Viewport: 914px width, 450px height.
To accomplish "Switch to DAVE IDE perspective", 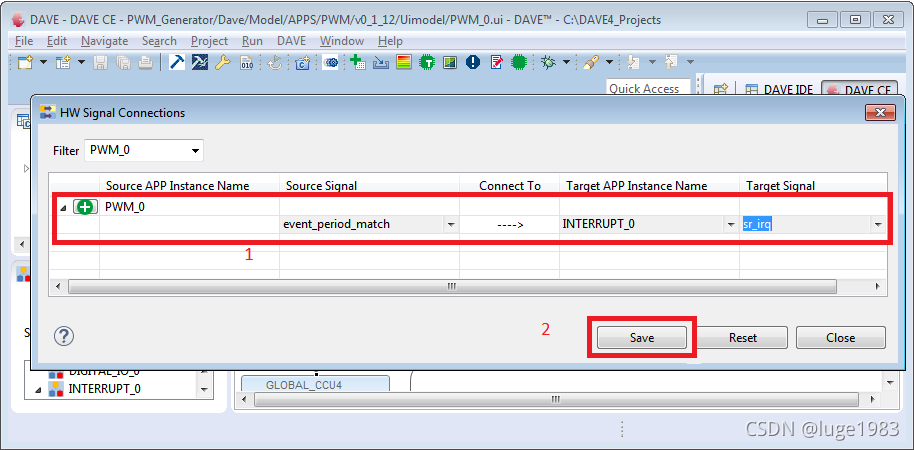I will 778,90.
